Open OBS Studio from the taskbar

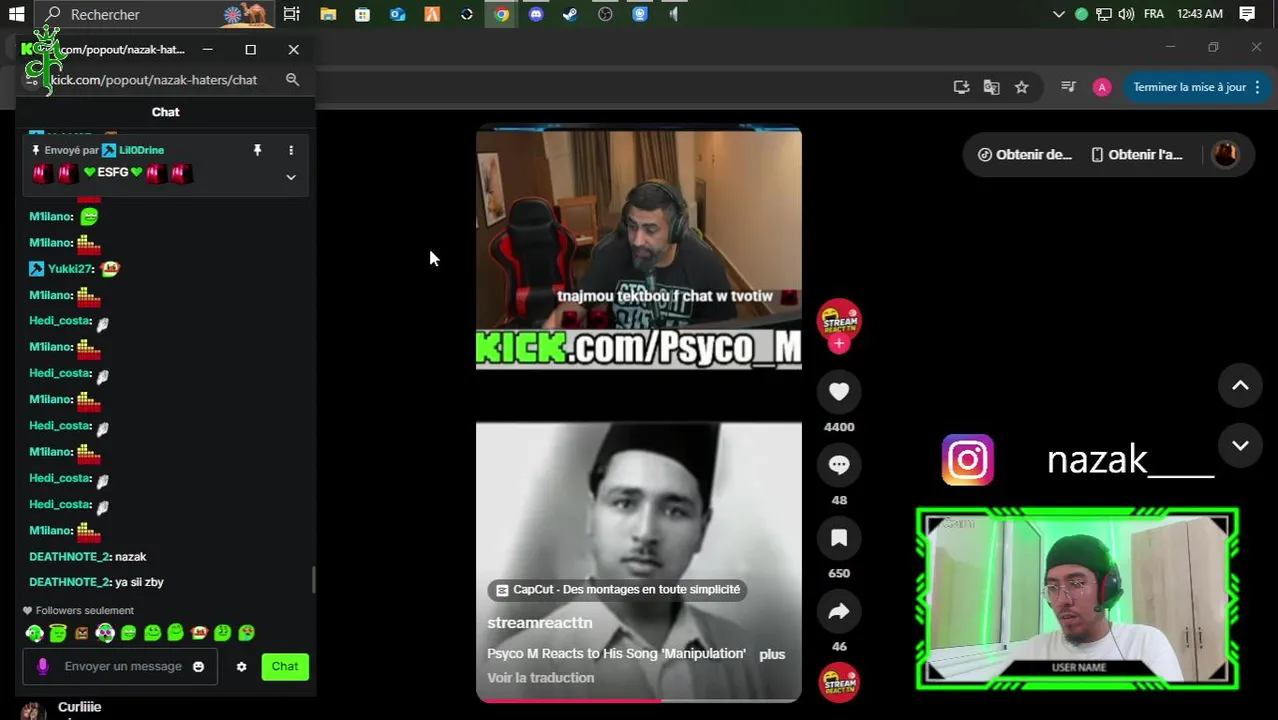point(605,14)
